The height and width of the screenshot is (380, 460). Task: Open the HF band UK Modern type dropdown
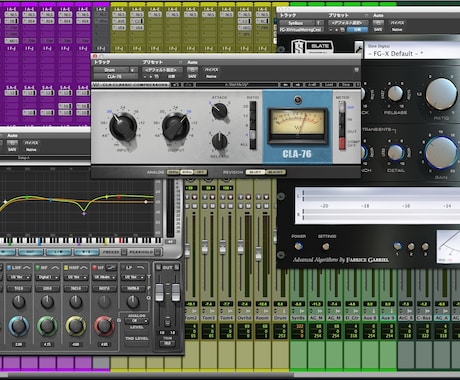click(x=104, y=277)
